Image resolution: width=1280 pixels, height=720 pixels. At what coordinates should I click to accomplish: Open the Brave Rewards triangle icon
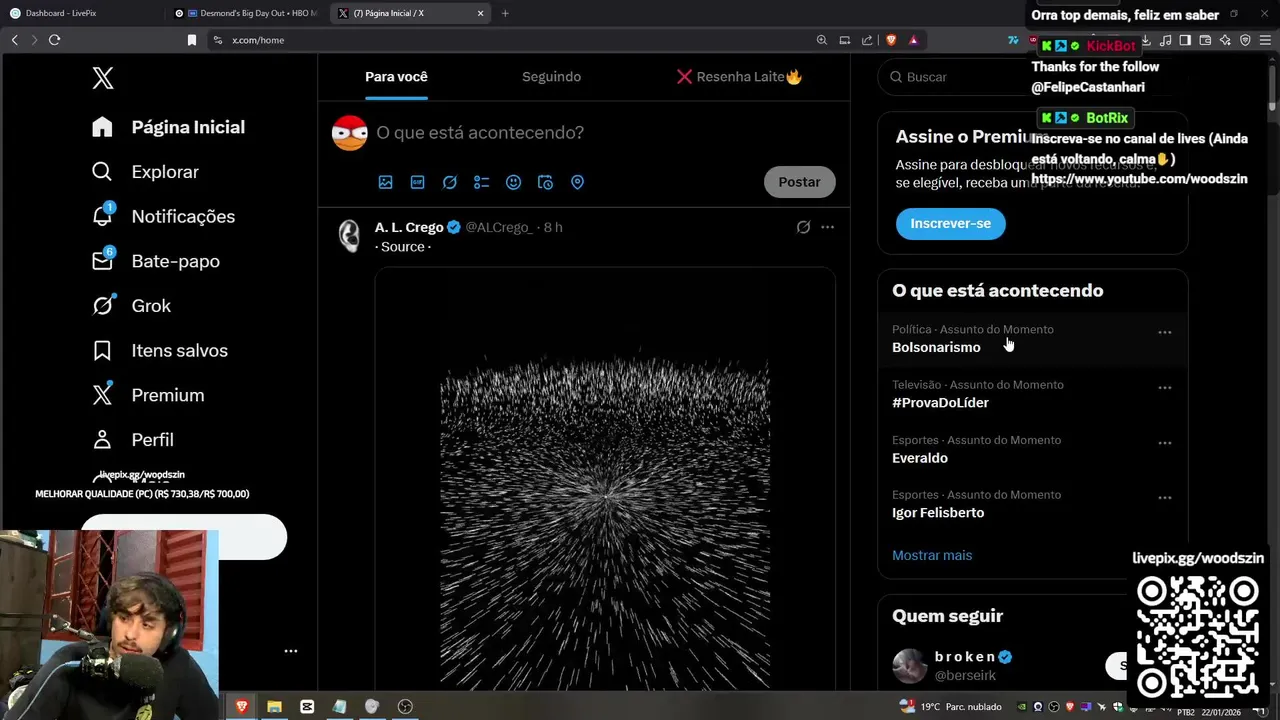point(913,40)
